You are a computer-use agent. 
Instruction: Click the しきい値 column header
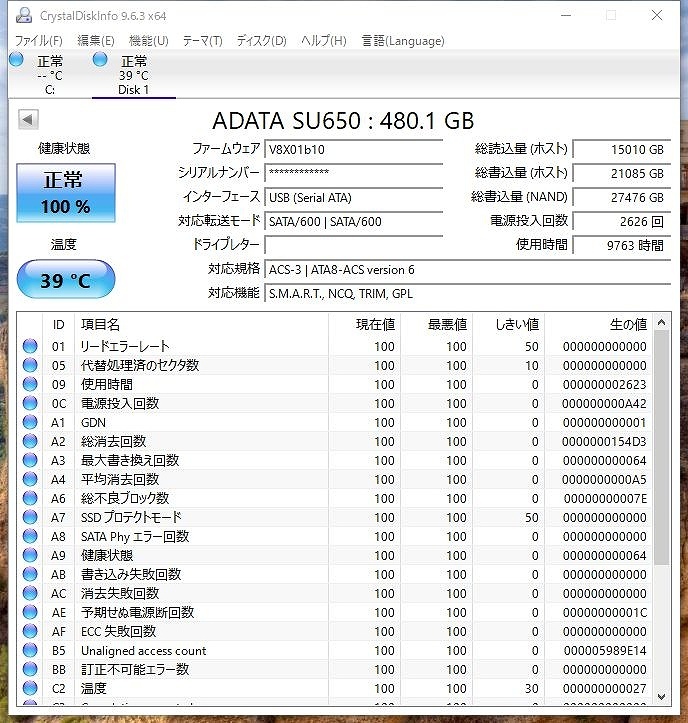tap(509, 325)
